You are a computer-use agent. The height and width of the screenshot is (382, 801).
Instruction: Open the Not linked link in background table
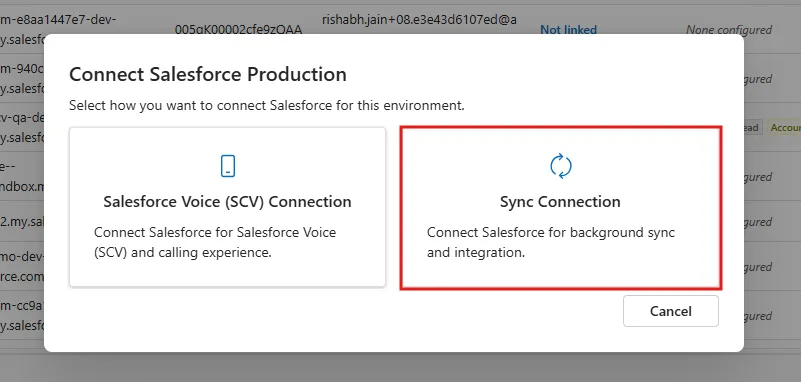(x=569, y=30)
